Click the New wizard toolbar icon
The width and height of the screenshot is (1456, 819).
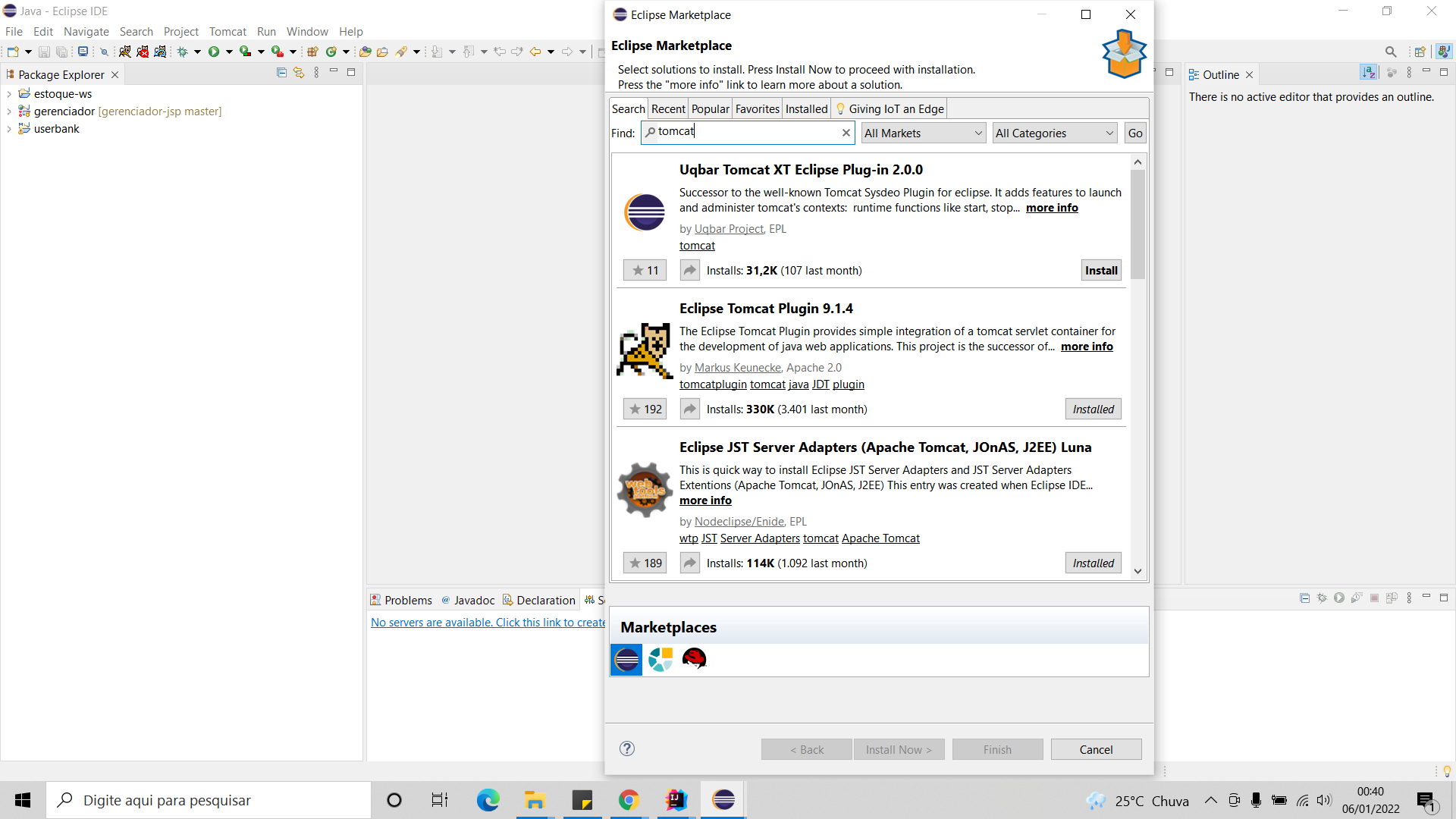[x=13, y=52]
